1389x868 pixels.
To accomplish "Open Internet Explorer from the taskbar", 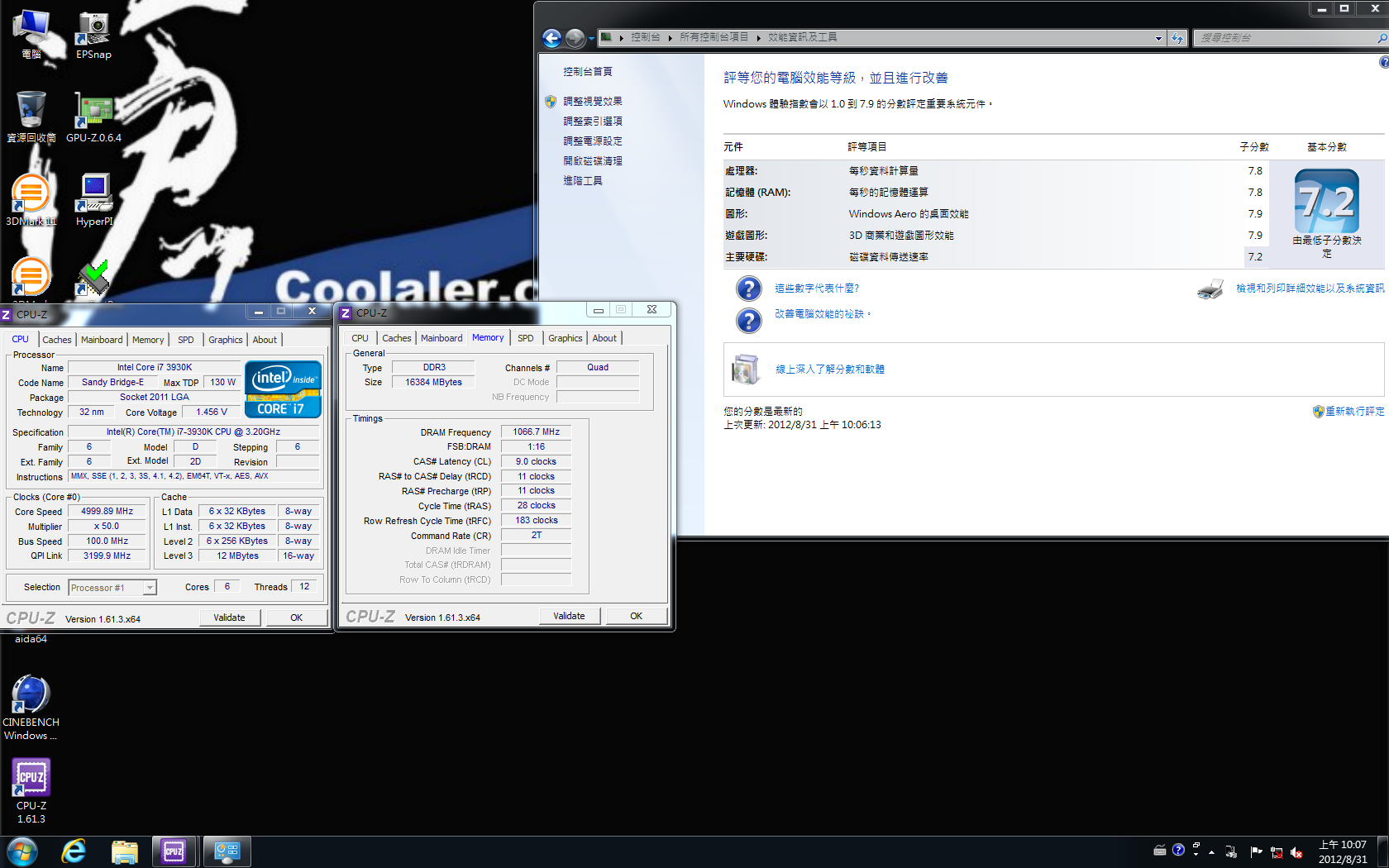I will (74, 851).
